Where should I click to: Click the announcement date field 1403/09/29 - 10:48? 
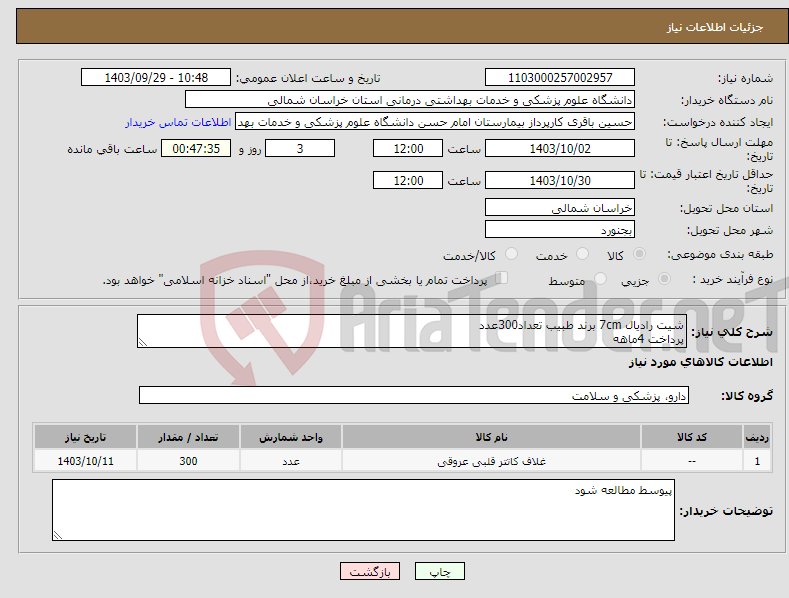[x=156, y=78]
